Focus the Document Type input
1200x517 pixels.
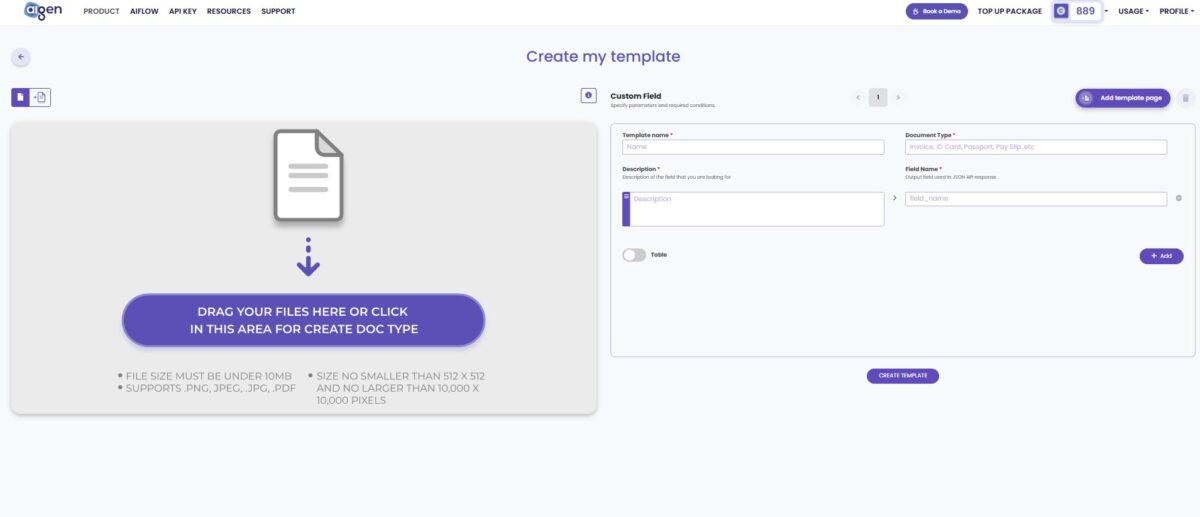pos(1036,147)
